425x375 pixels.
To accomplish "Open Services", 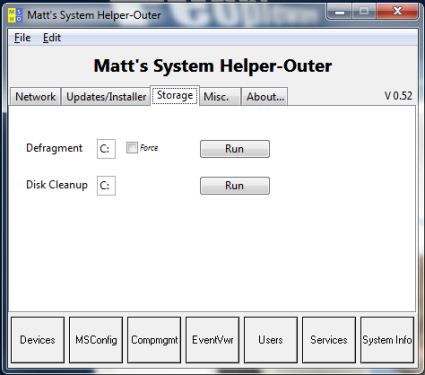I will (x=329, y=340).
